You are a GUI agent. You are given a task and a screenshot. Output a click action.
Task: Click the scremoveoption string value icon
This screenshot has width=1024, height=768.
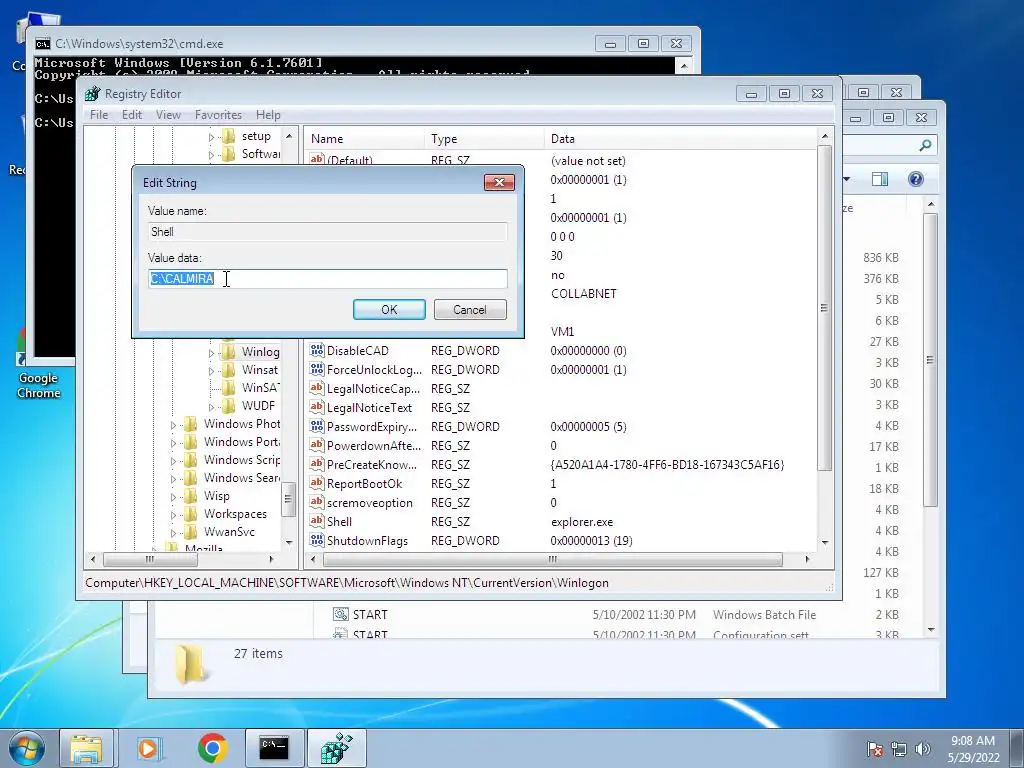(317, 502)
